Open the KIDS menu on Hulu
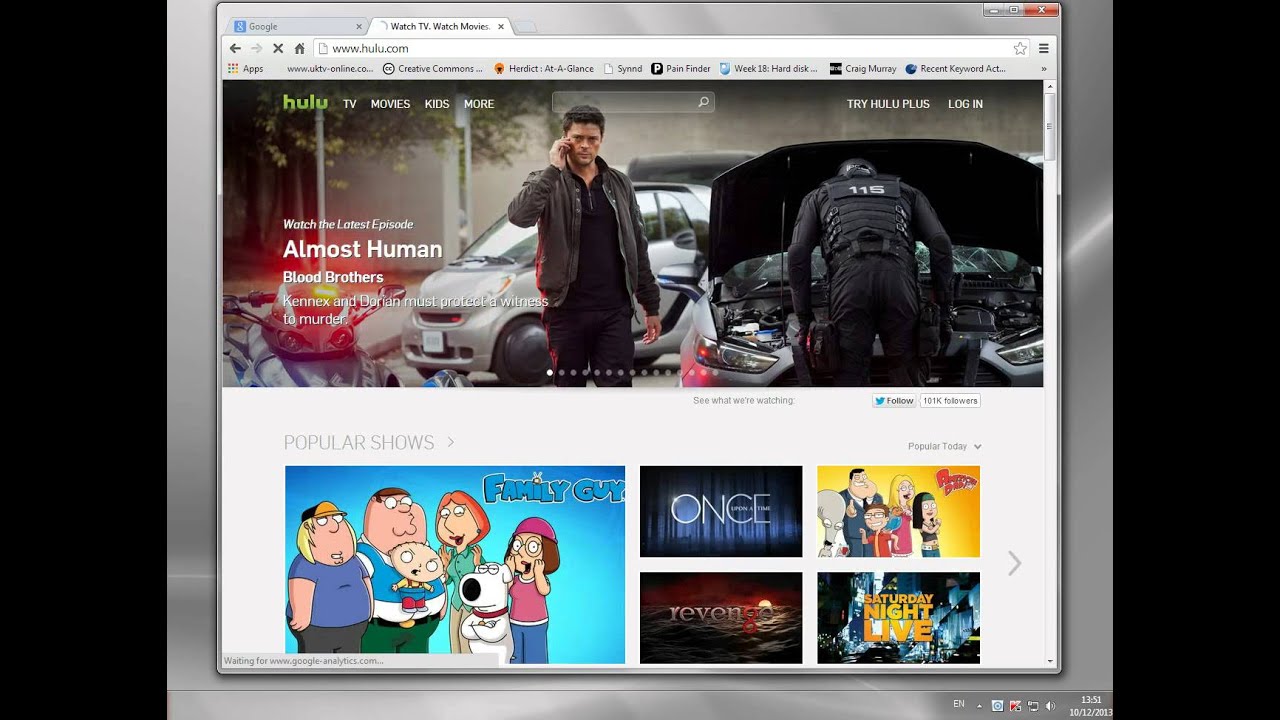Screen dimensions: 1280x720 pyautogui.click(x=437, y=104)
